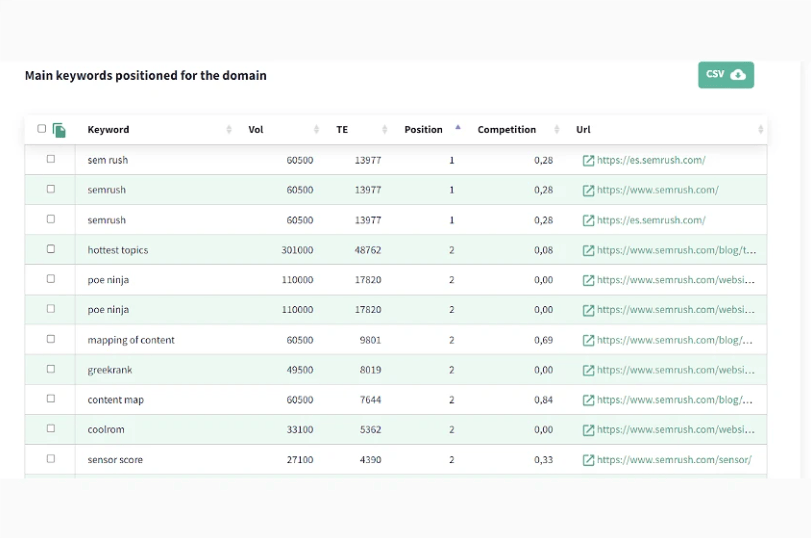Open external link icon for 'content map' row
This screenshot has height=538, width=811.
pos(588,400)
